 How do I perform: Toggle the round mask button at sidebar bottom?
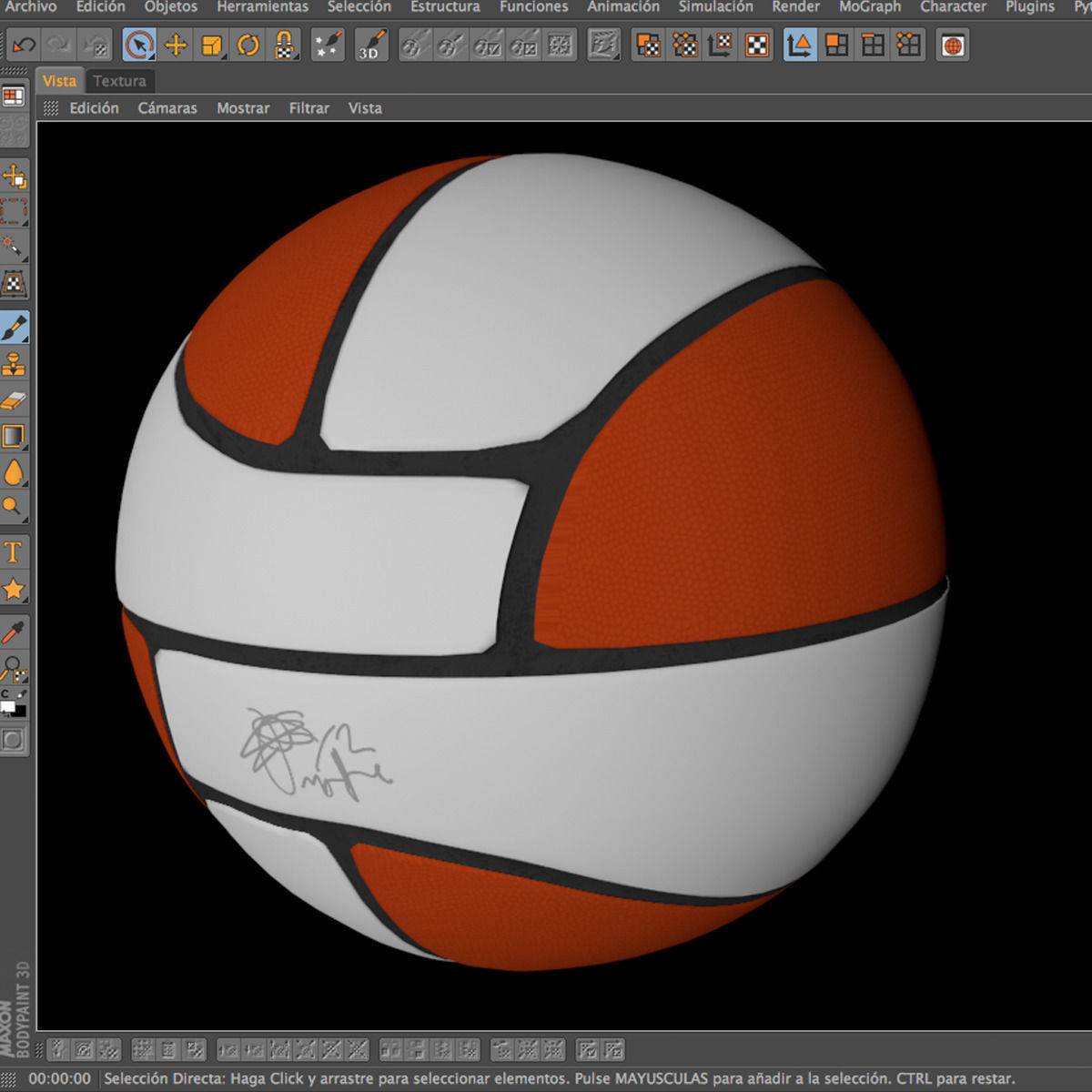(x=13, y=740)
